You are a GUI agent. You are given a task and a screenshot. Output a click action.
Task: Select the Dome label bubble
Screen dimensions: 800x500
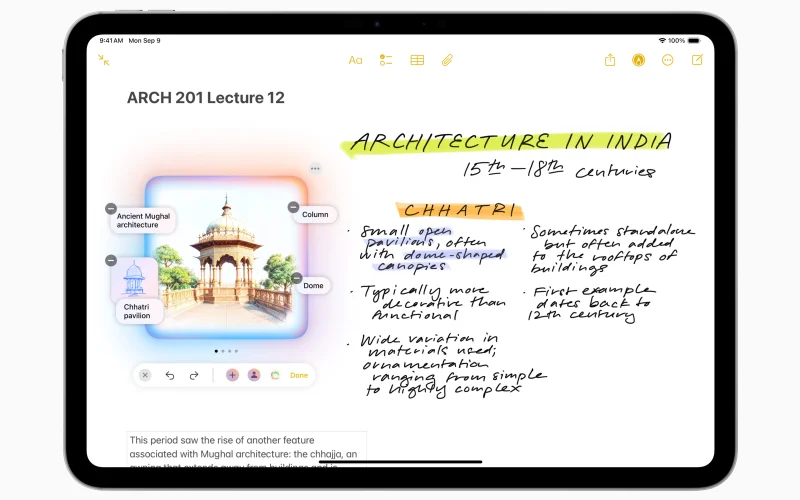click(x=313, y=286)
